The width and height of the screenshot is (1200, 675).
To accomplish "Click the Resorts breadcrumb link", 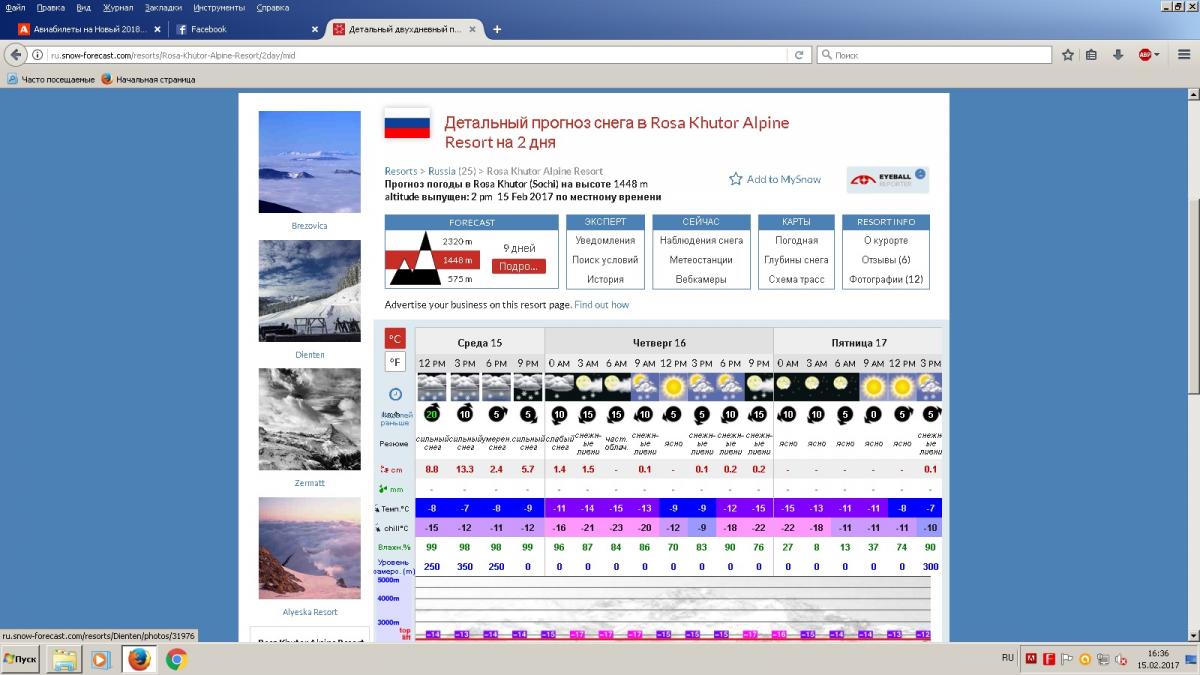I will click(401, 171).
